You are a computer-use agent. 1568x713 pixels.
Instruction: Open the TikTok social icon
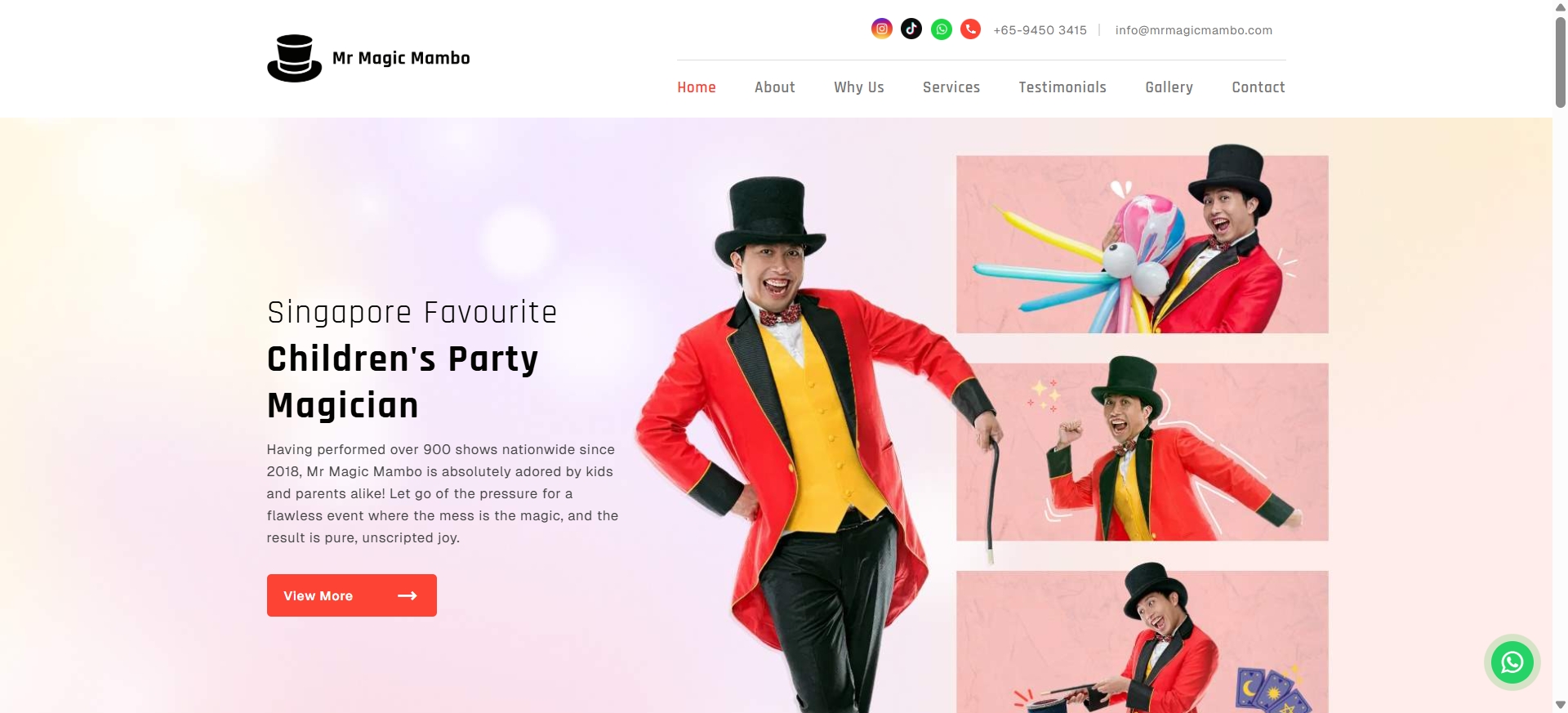click(x=911, y=29)
